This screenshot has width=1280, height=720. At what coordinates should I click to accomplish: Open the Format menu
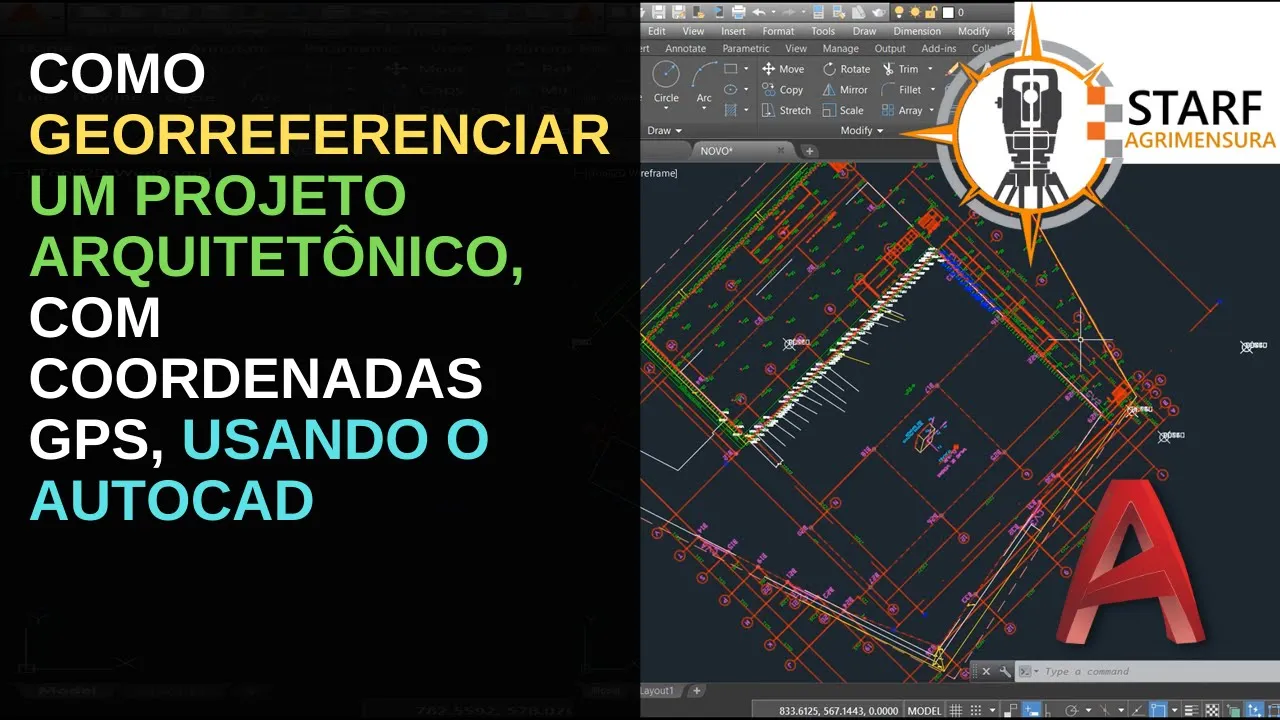coord(778,31)
